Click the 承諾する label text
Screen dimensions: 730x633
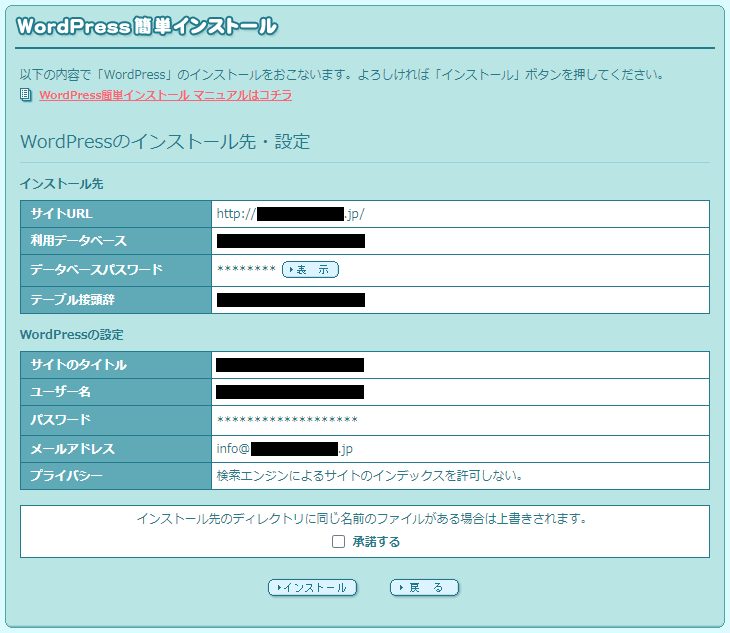(x=376, y=542)
